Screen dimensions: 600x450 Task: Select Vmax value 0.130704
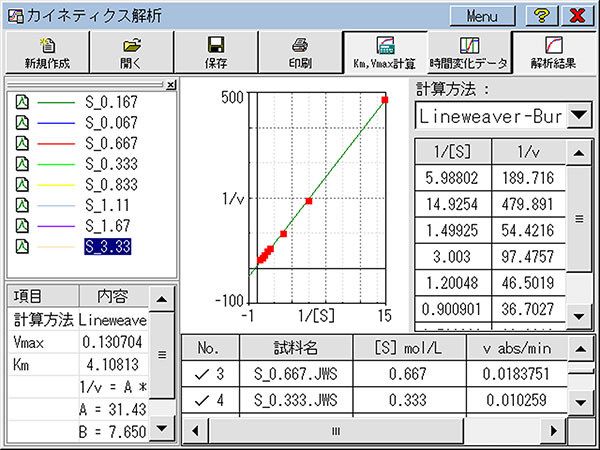[x=113, y=342]
